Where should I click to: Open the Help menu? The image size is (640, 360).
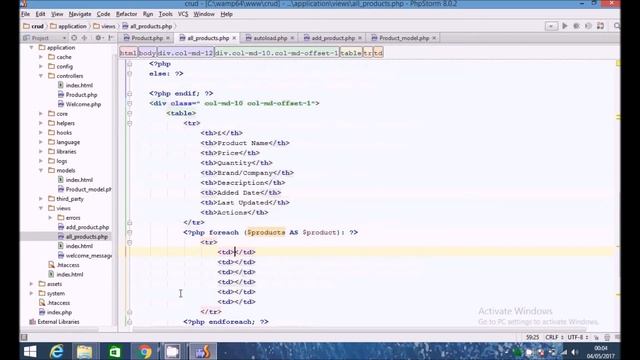[x=227, y=14]
